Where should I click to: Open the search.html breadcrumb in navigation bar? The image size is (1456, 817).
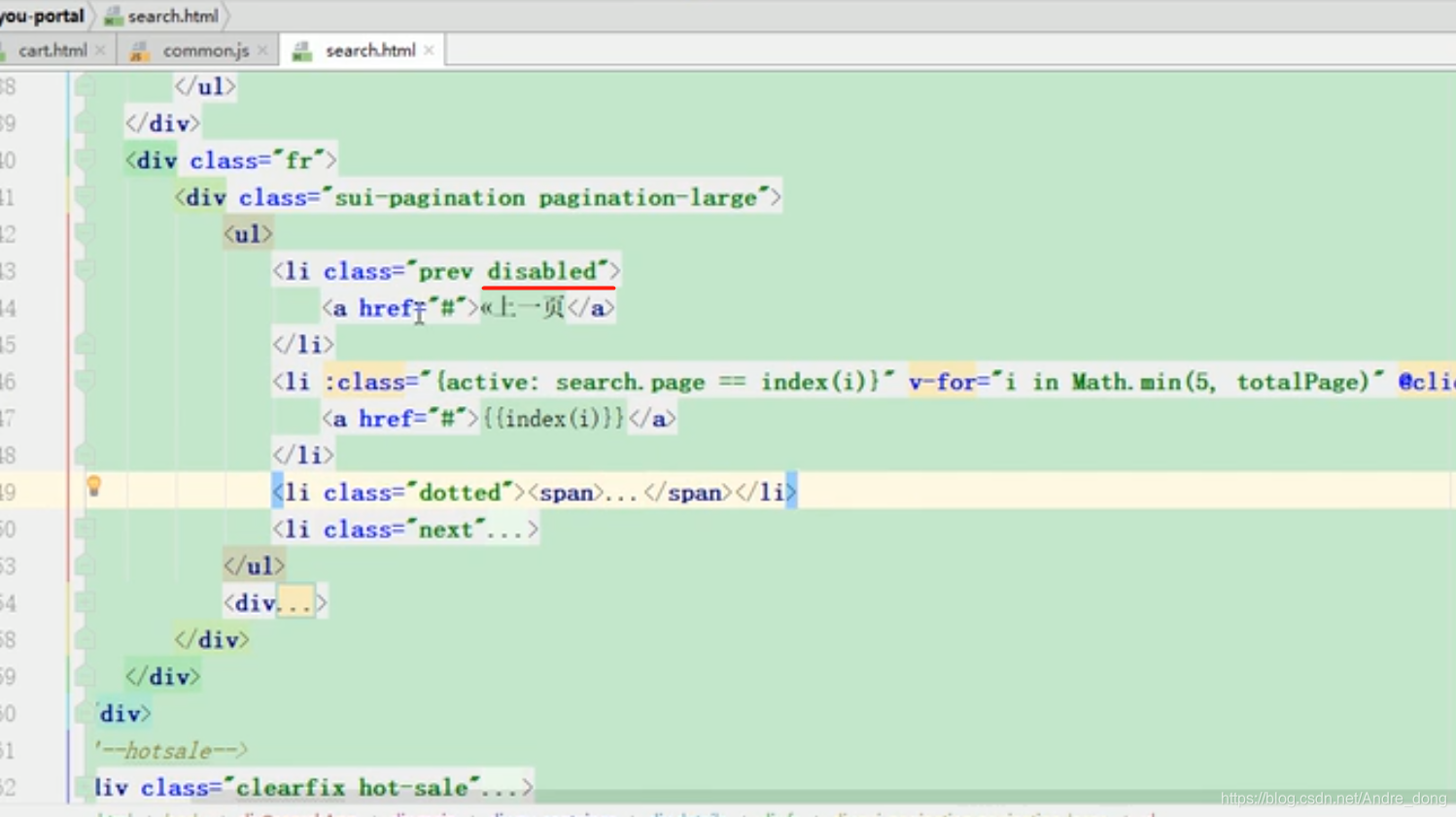coord(173,17)
